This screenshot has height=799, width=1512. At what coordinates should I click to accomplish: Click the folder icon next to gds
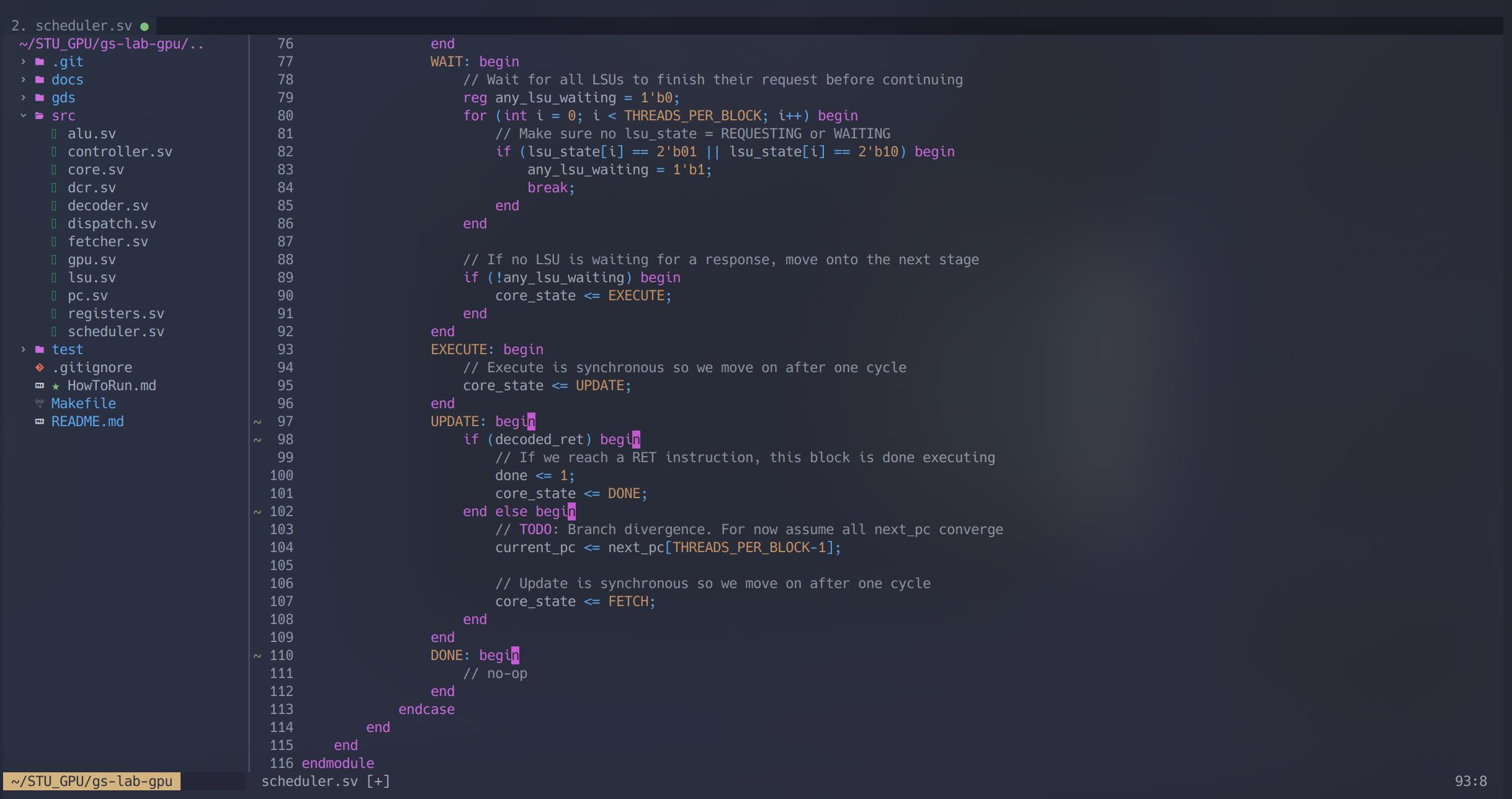click(40, 97)
